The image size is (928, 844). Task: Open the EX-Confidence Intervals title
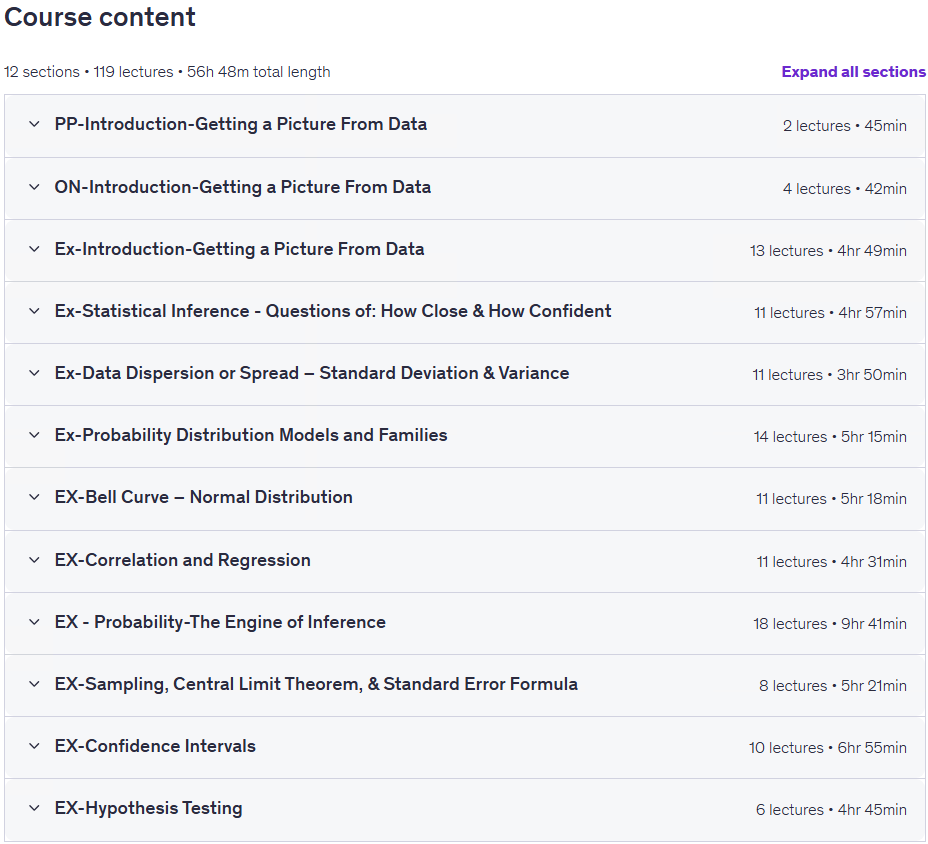click(155, 746)
